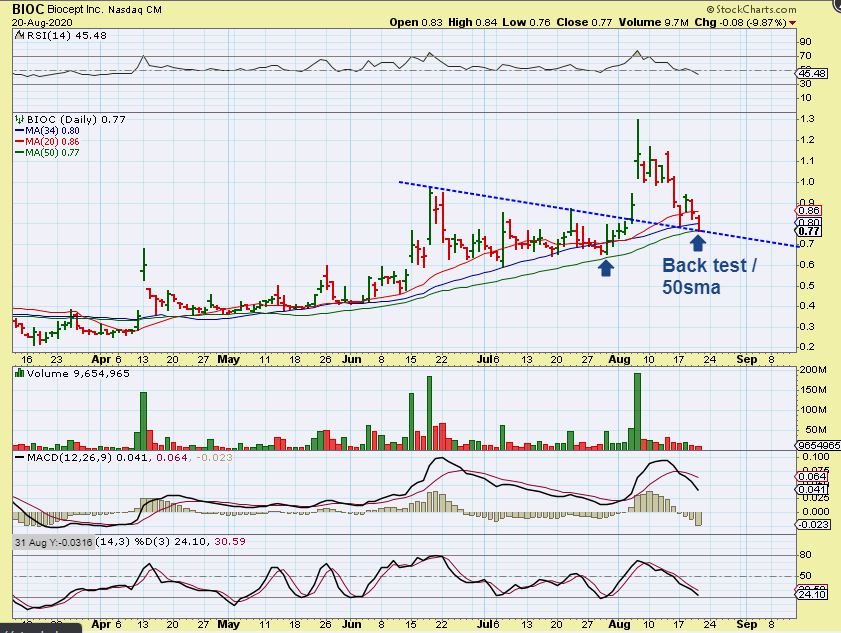Click the 31 Aug Y:-0.0316 cursor readout
The height and width of the screenshot is (633, 841).
[x=54, y=542]
